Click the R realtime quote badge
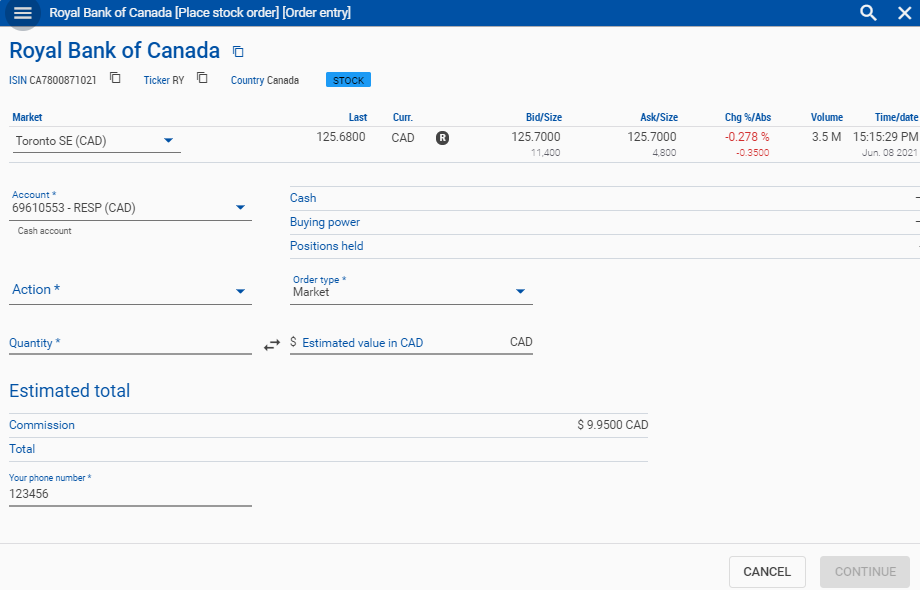 click(x=442, y=138)
